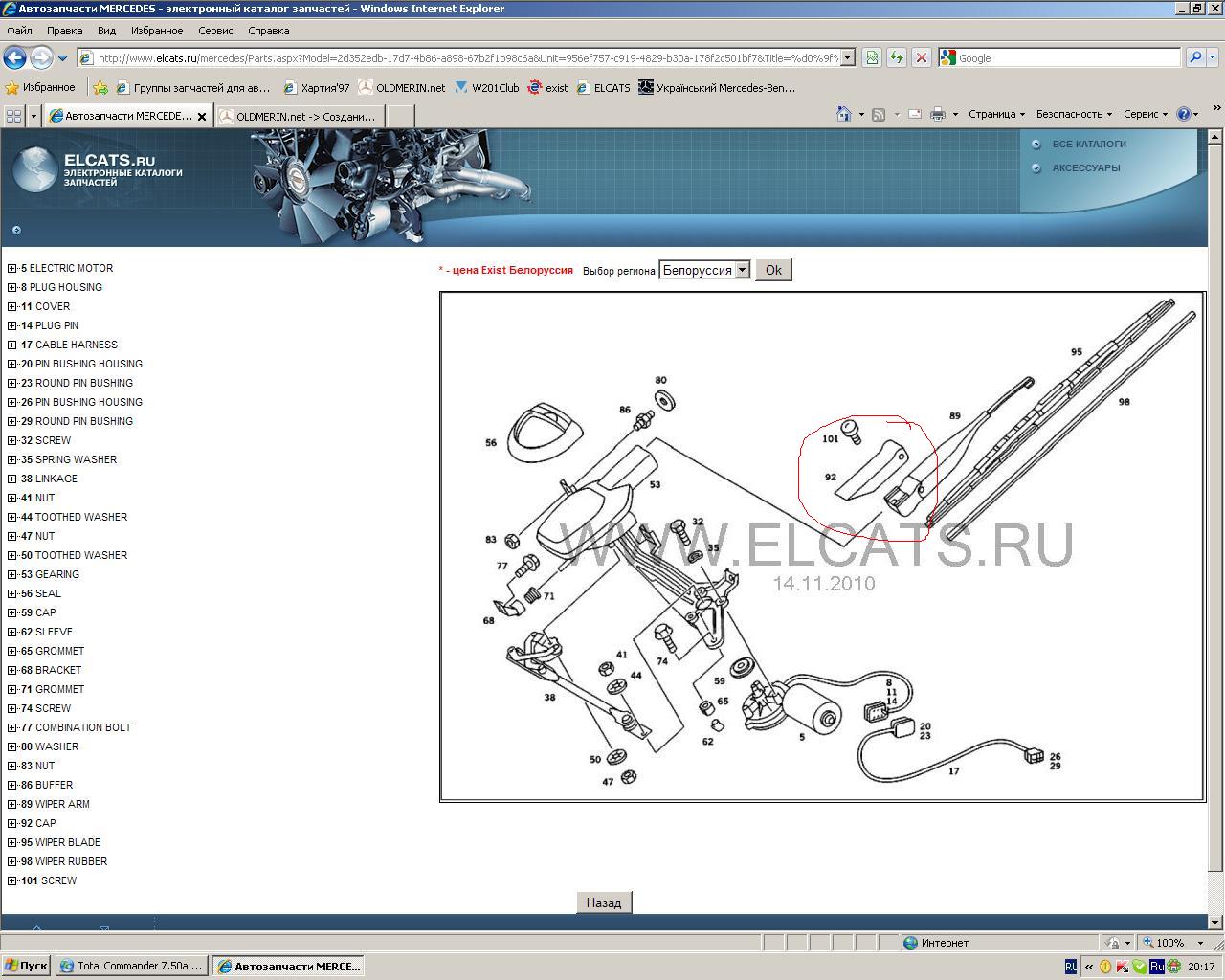The width and height of the screenshot is (1225, 980).
Task: Open the Хартия'97 favorites bookmark
Action: pyautogui.click(x=317, y=88)
